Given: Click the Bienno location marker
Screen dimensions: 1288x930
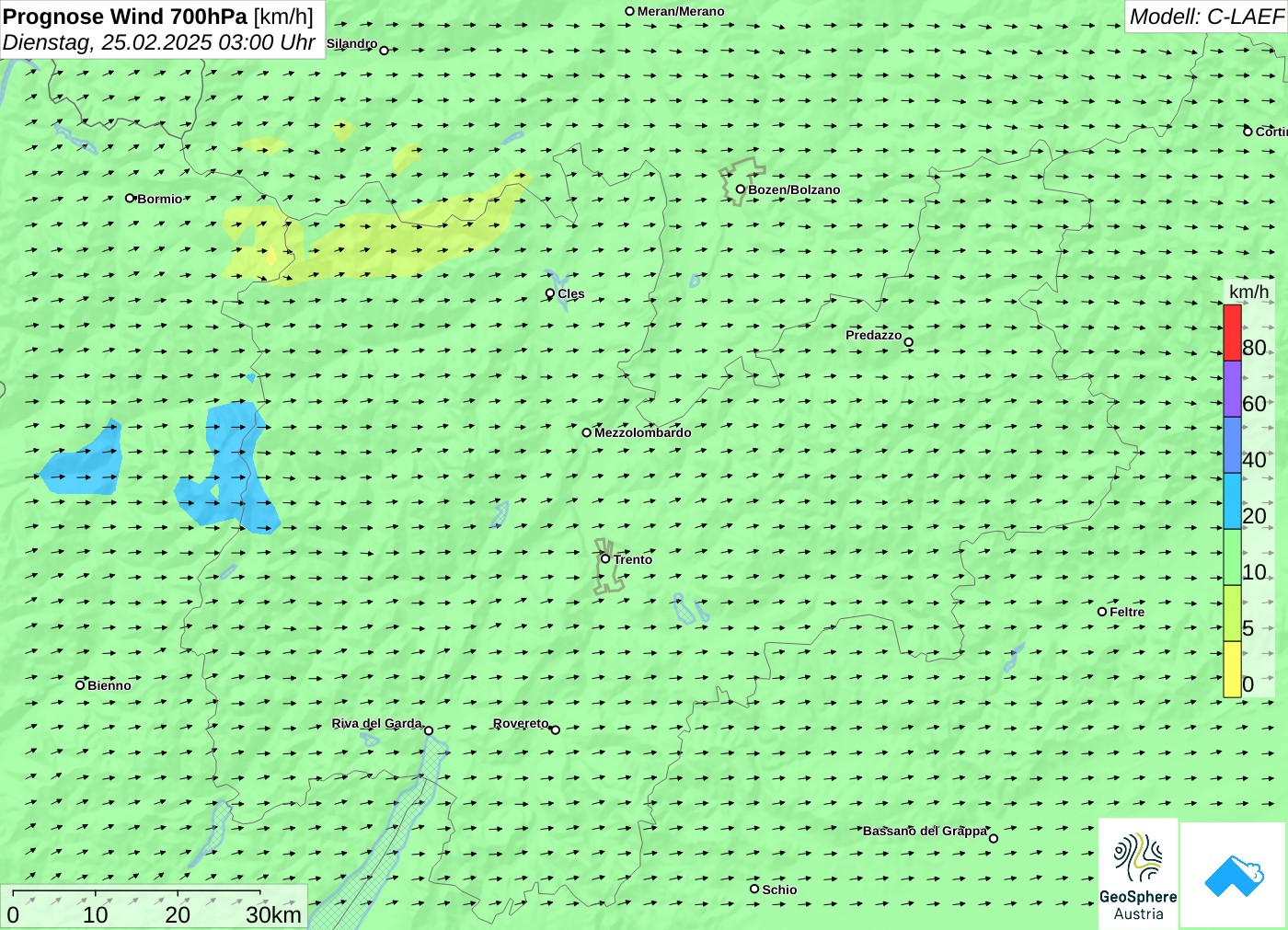Looking at the screenshot, I should [80, 684].
